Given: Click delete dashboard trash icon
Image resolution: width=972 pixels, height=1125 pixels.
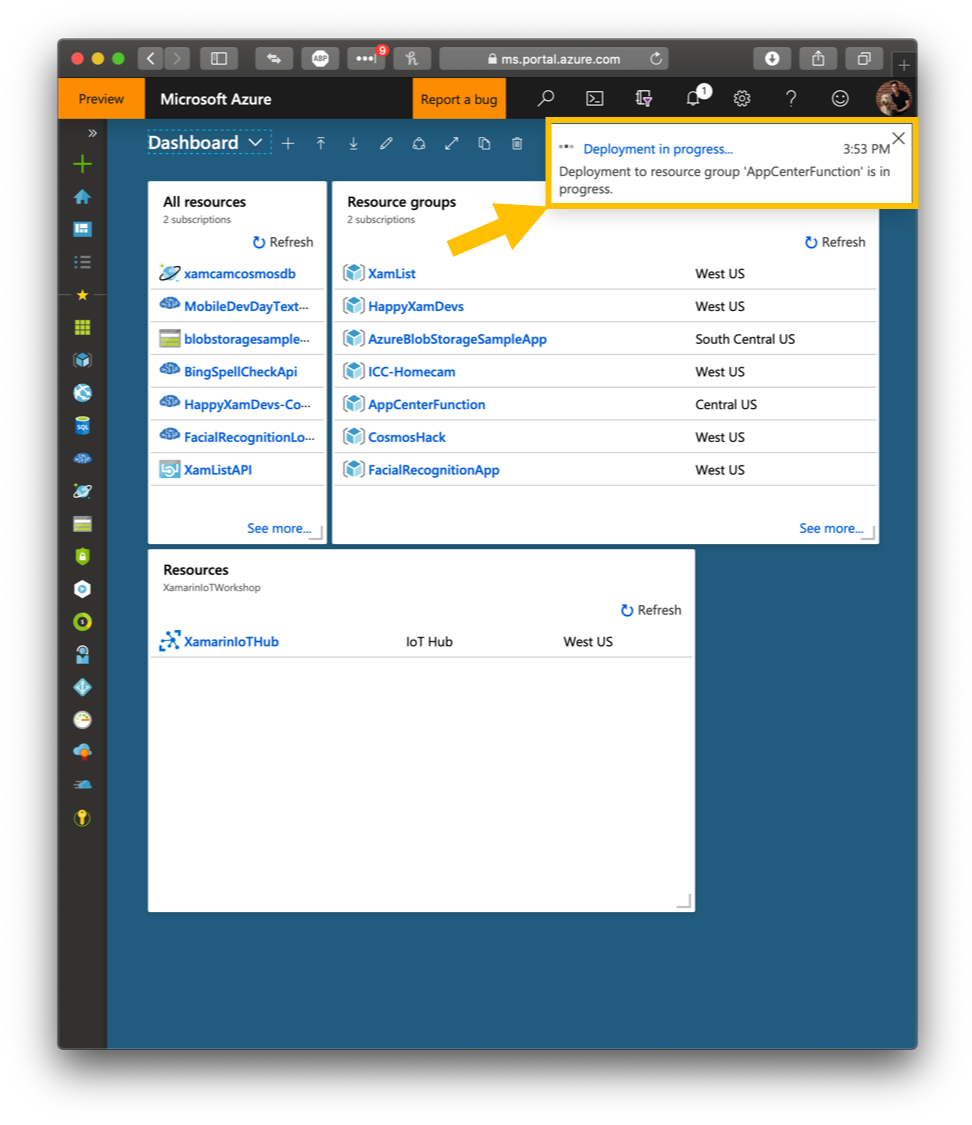Looking at the screenshot, I should [x=517, y=143].
